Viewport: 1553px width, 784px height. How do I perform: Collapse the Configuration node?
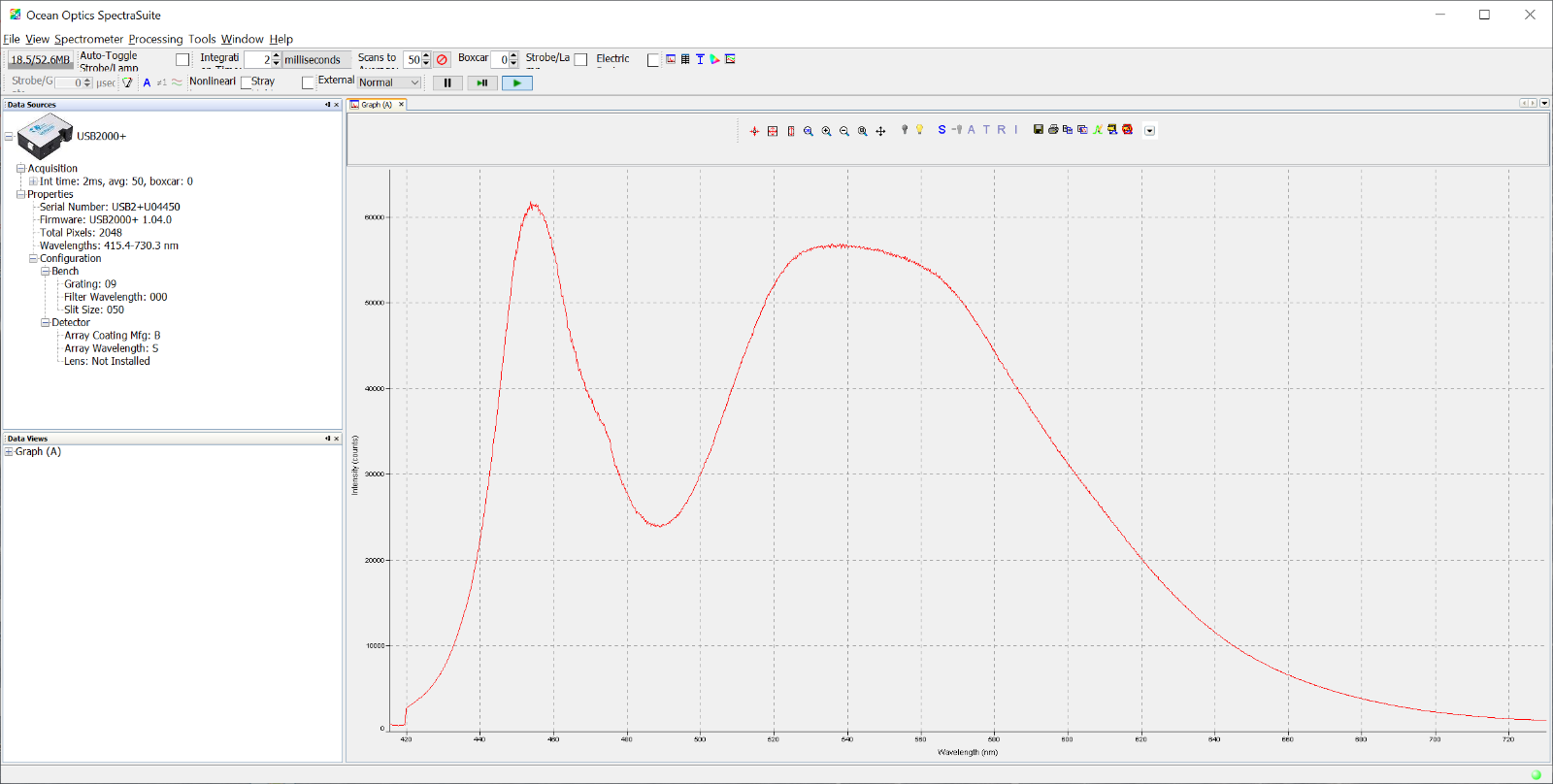(x=33, y=259)
